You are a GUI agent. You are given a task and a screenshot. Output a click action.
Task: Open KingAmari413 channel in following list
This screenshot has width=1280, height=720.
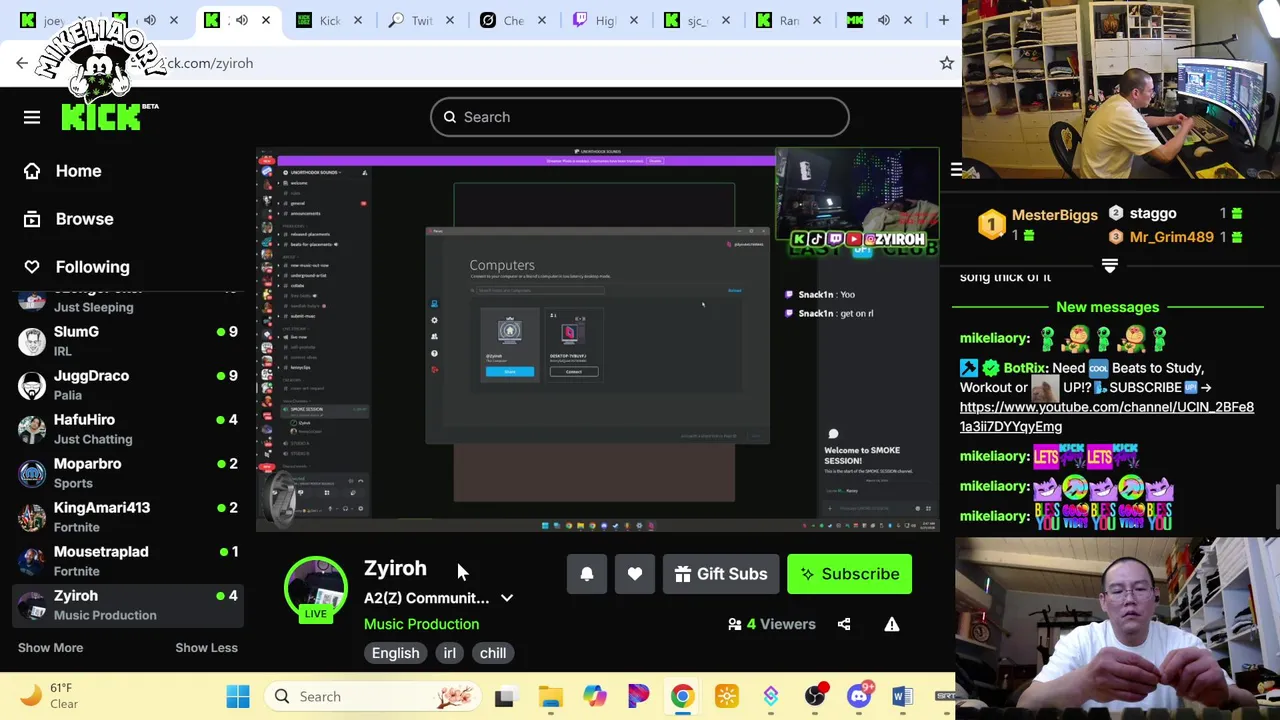tap(128, 517)
